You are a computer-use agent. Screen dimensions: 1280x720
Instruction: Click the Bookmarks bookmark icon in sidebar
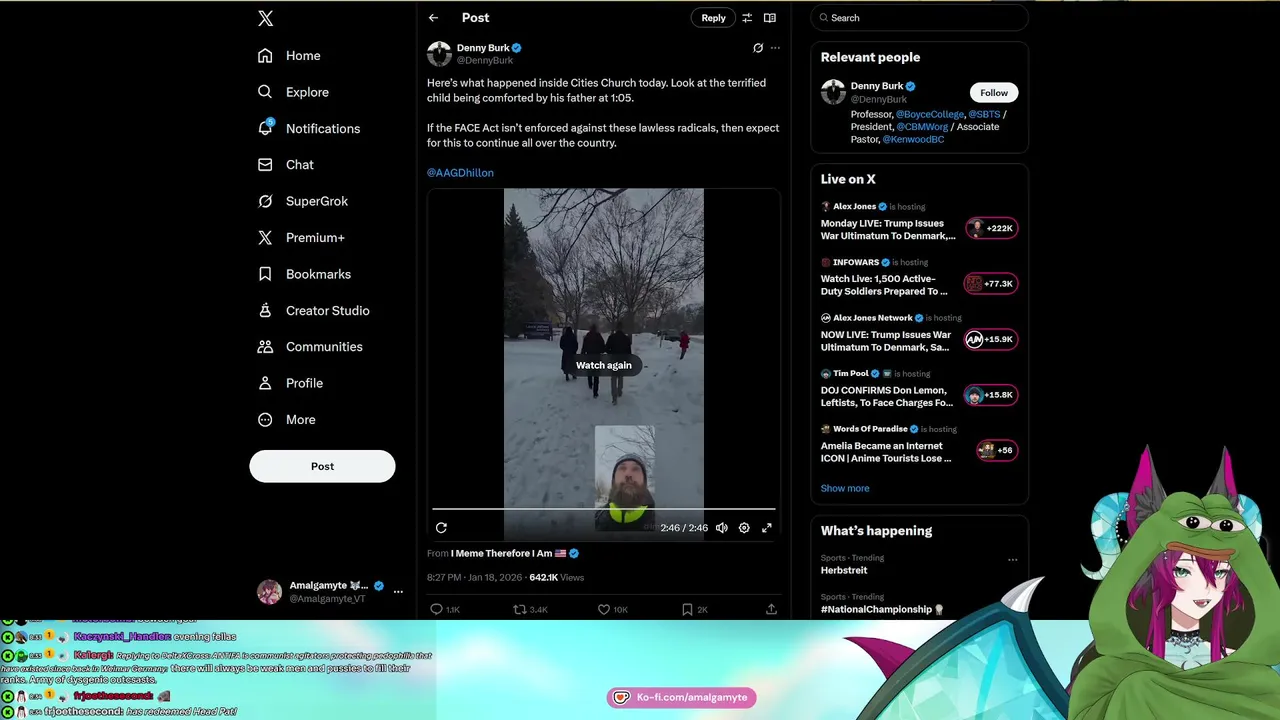tap(265, 274)
